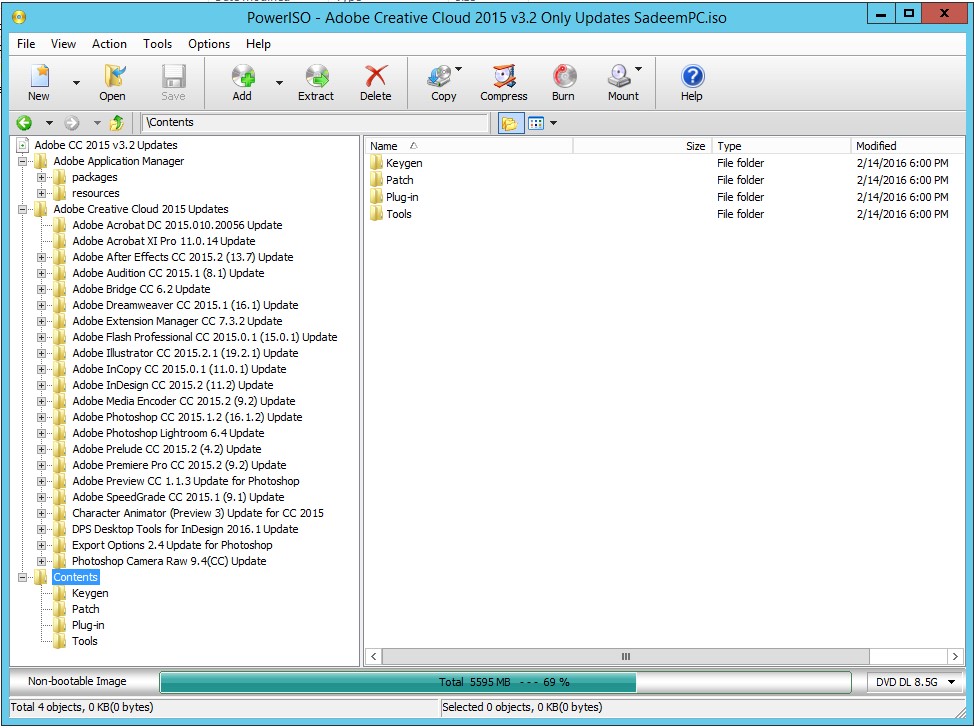
Task: Click the Save toolbar icon
Action: pyautogui.click(x=173, y=76)
